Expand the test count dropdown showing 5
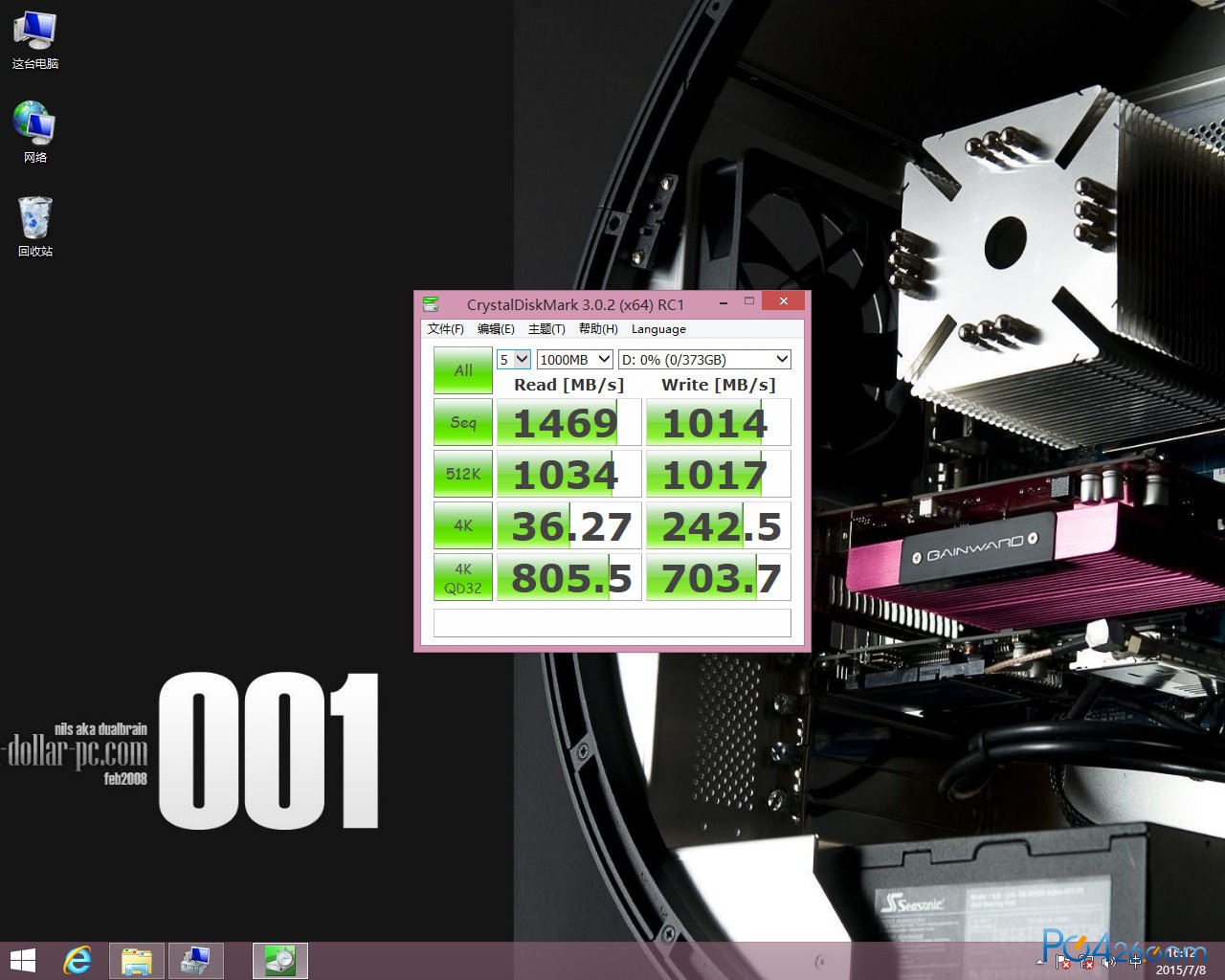 514,360
